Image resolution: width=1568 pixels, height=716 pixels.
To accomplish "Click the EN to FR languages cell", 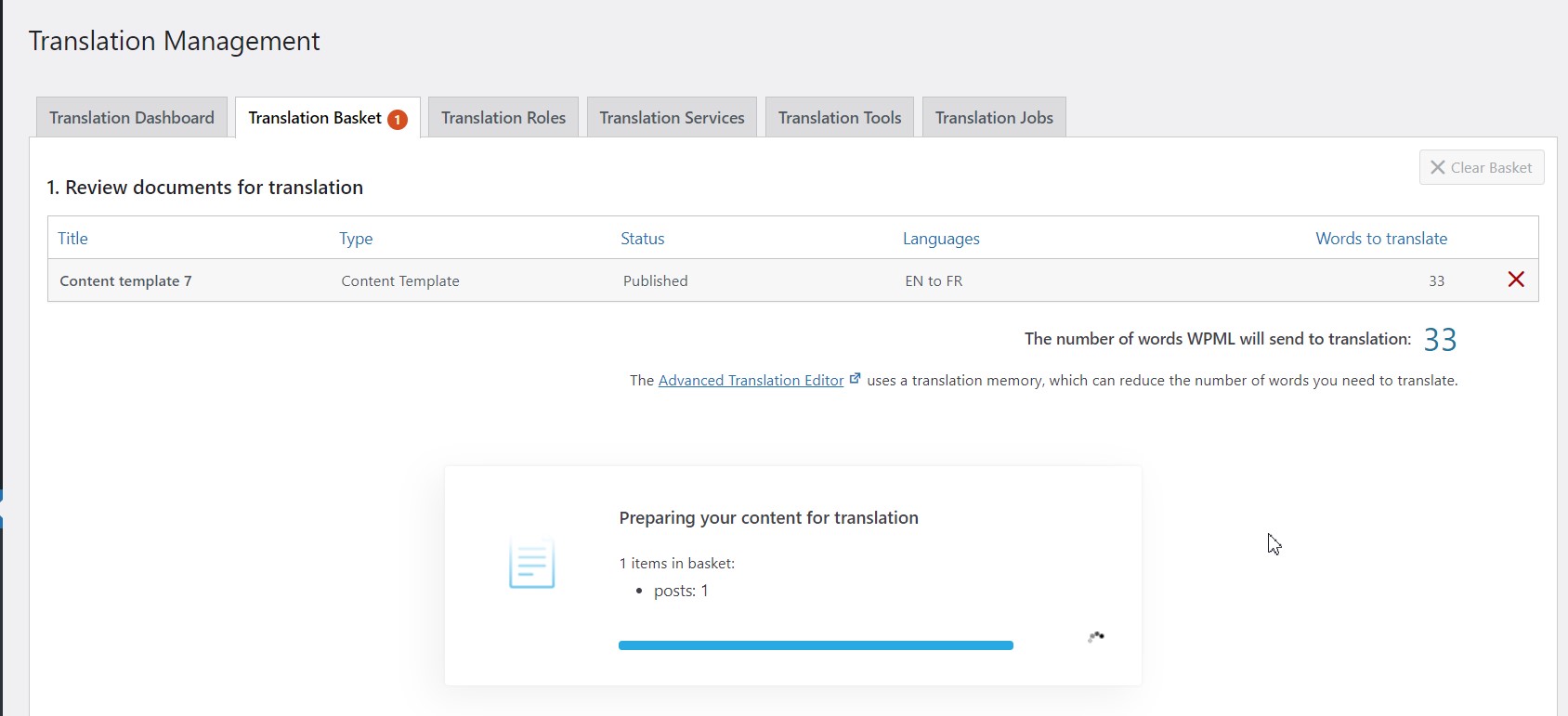I will click(934, 280).
